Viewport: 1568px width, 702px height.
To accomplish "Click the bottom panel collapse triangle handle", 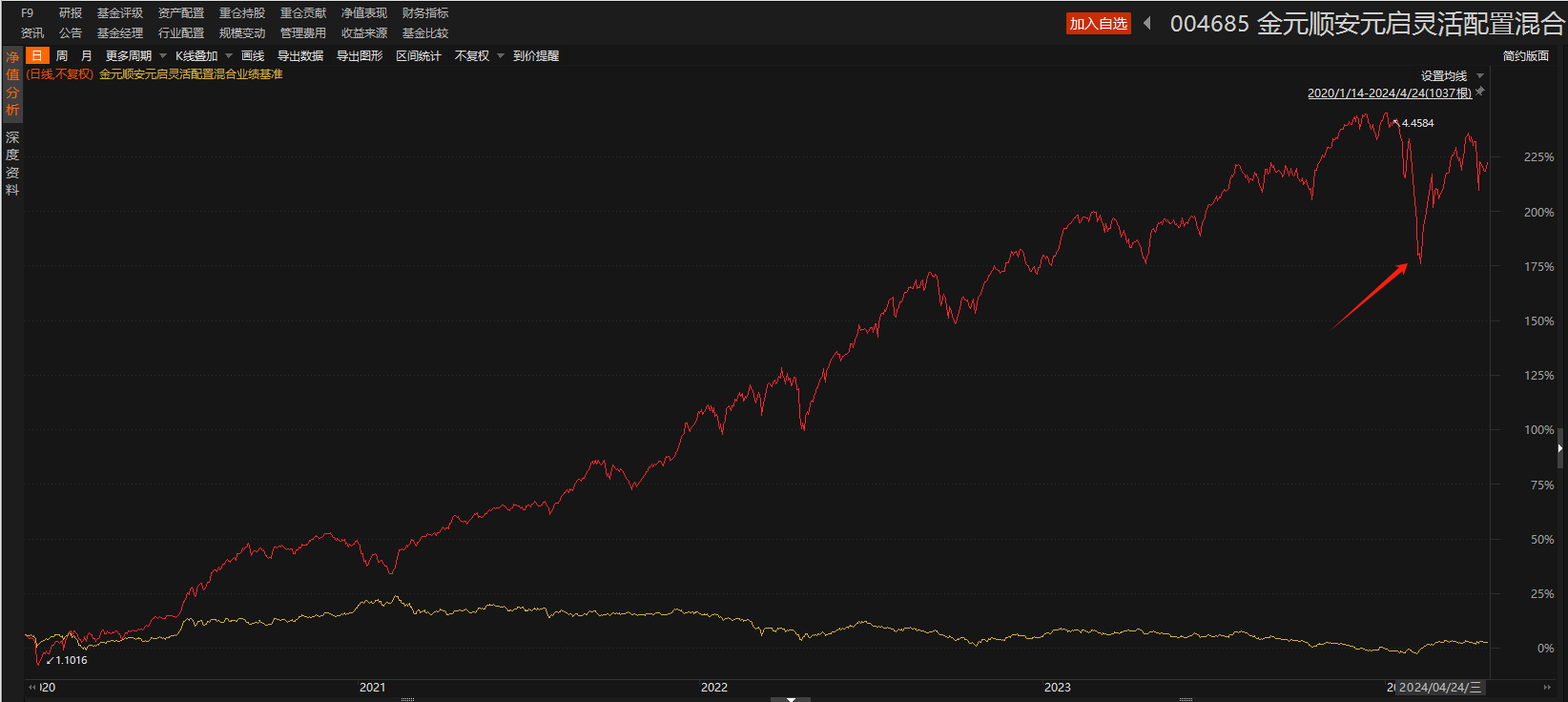I will click(x=791, y=699).
